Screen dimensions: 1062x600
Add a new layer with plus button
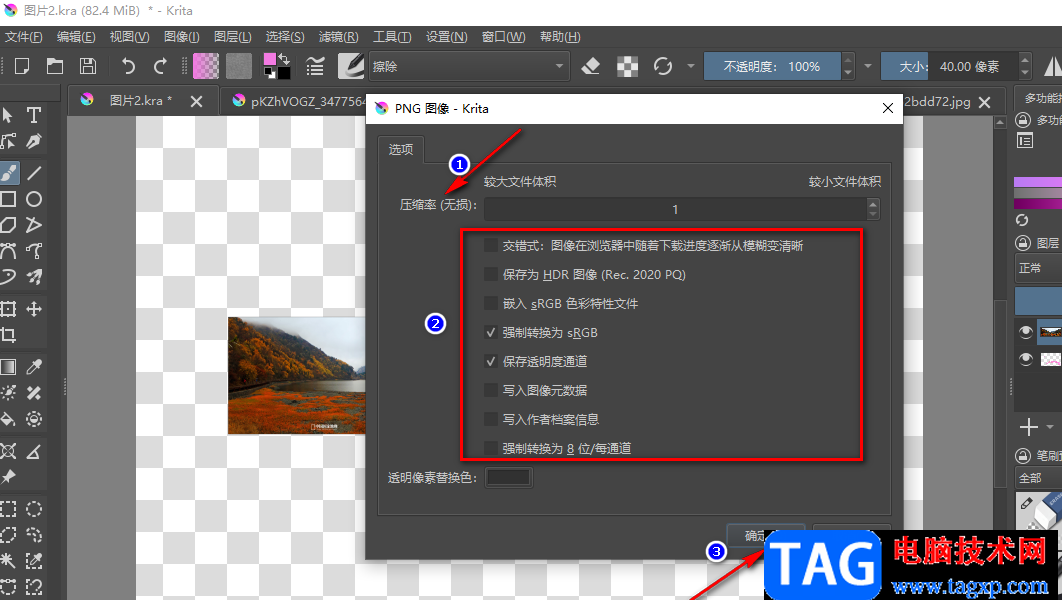point(1028,427)
